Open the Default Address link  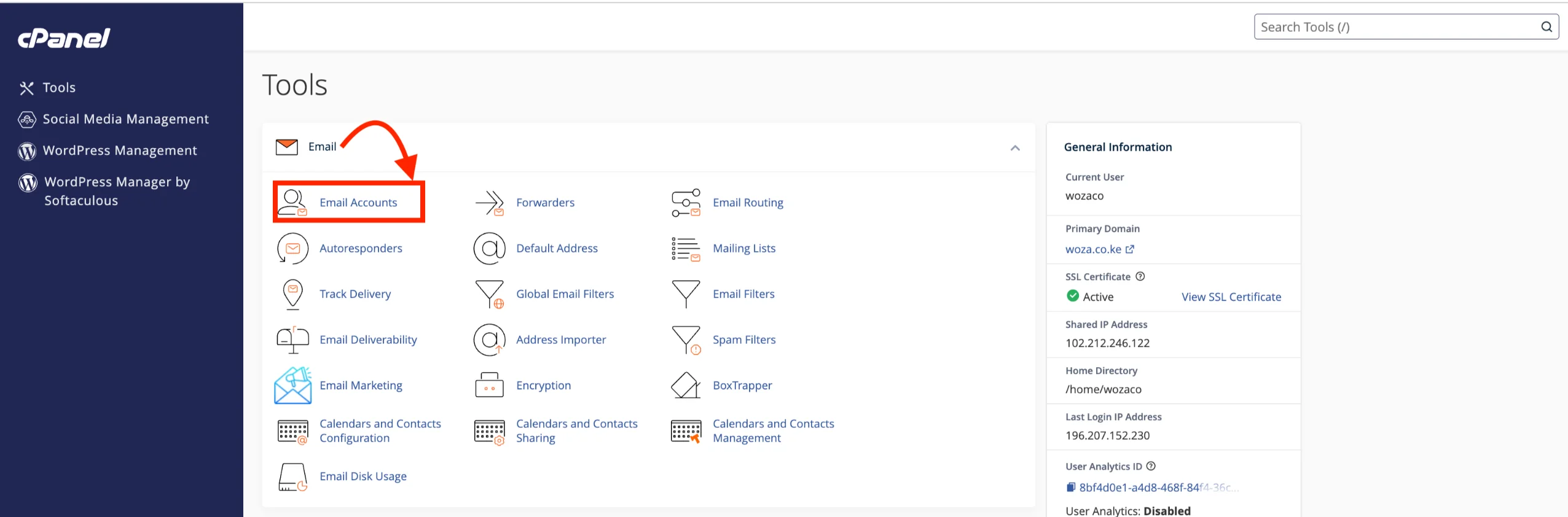click(x=557, y=248)
